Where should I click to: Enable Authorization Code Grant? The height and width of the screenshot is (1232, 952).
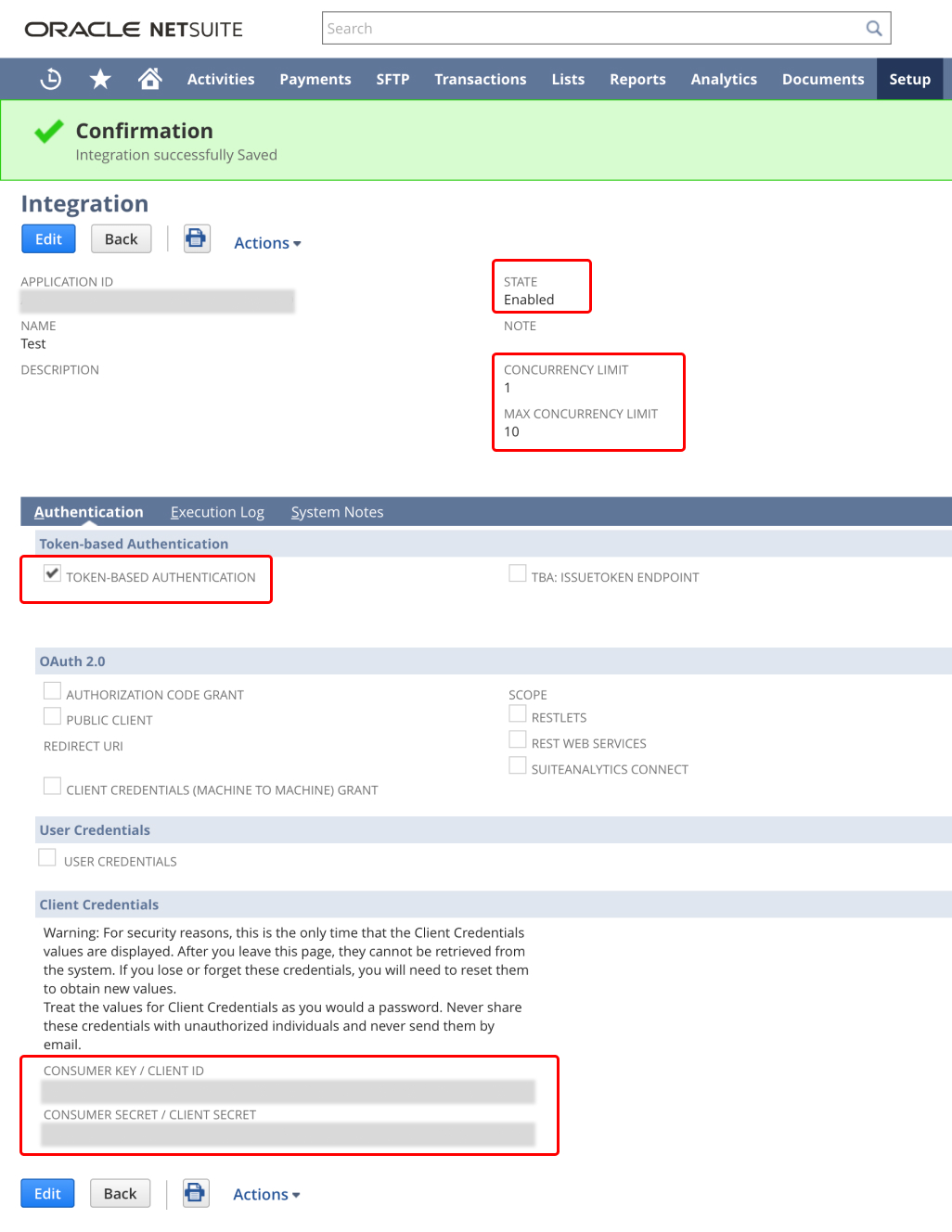click(x=52, y=690)
